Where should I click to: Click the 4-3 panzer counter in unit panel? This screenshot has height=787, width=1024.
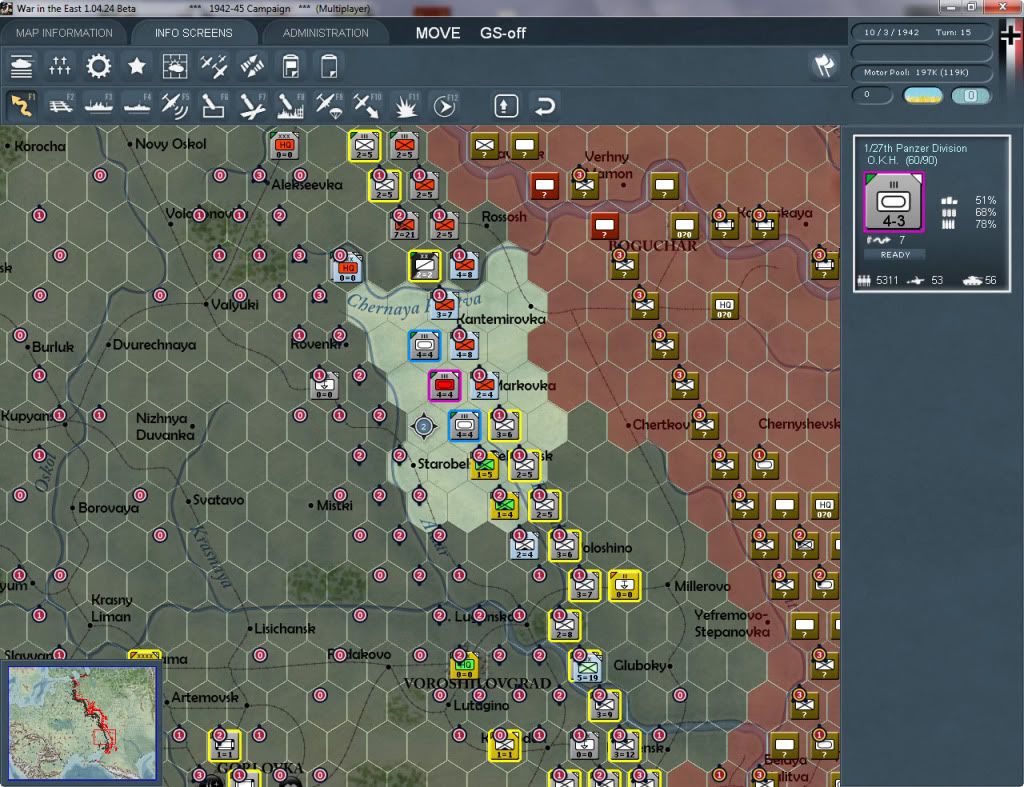click(x=893, y=202)
